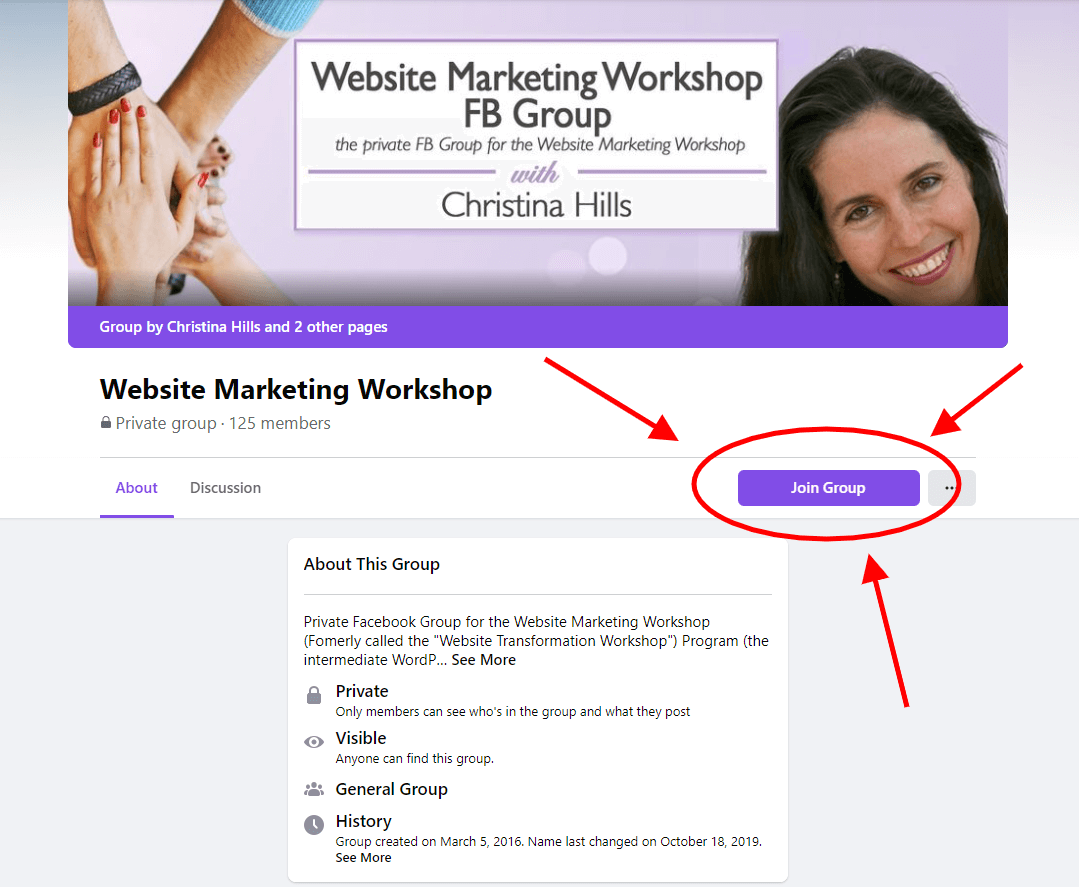Click the people icon beside General Group
The height and width of the screenshot is (887, 1079).
tap(314, 789)
